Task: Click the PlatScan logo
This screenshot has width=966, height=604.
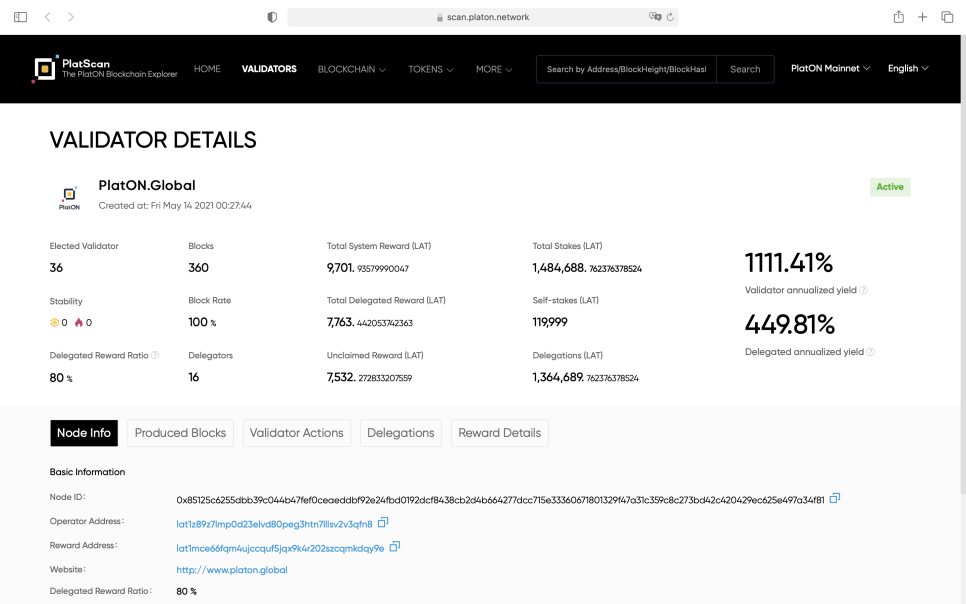Action: click(105, 68)
